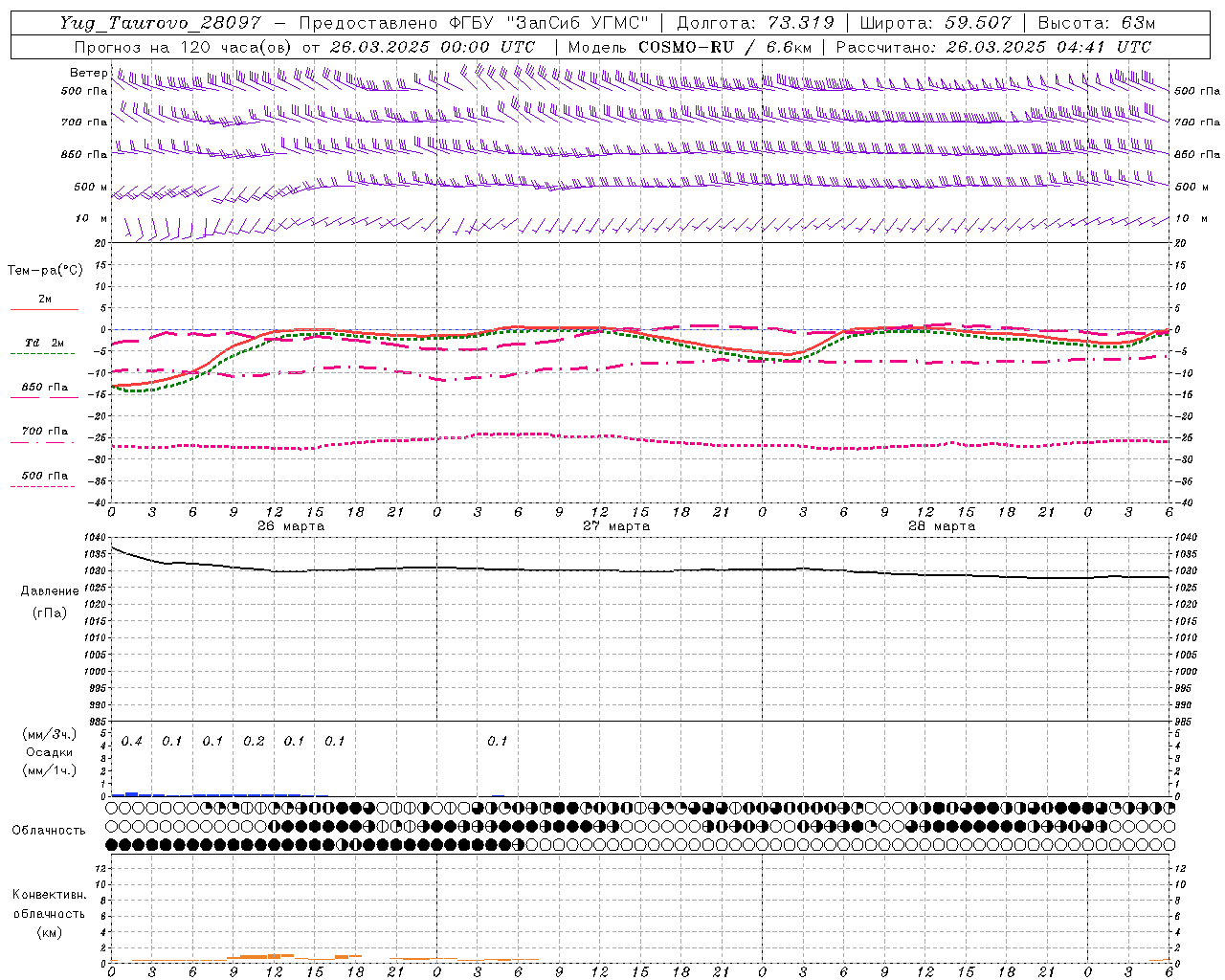Click the 27 марта date label
Viewport: 1225px width, 980px height.
616,526
